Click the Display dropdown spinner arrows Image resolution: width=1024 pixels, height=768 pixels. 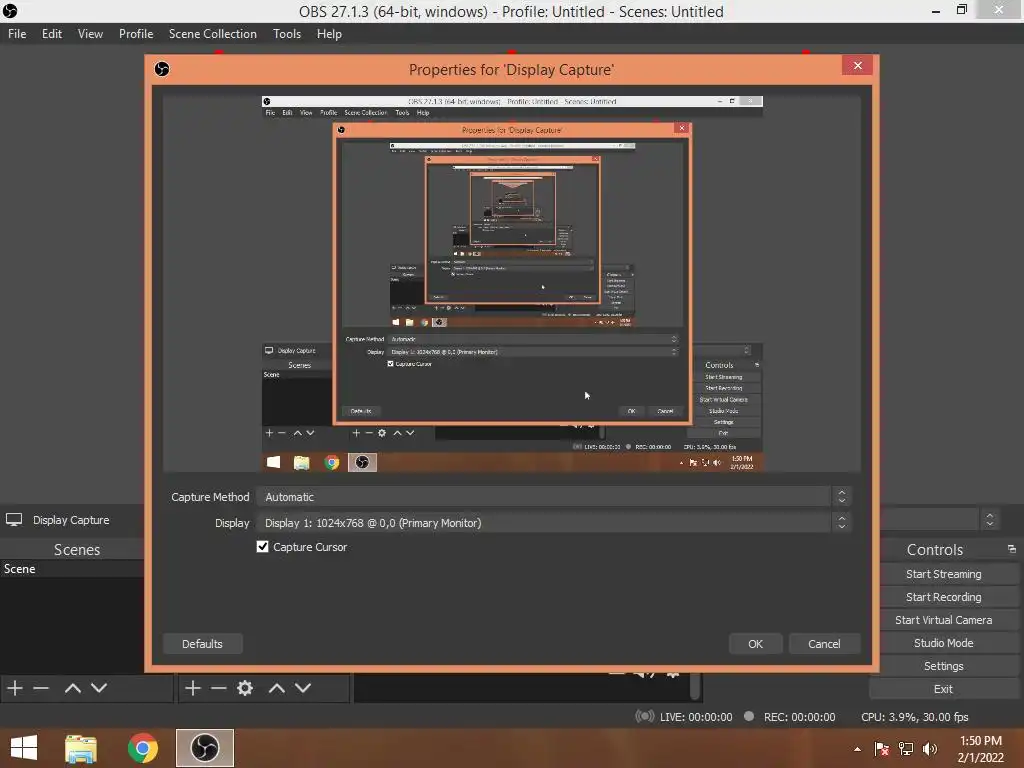pyautogui.click(x=841, y=523)
